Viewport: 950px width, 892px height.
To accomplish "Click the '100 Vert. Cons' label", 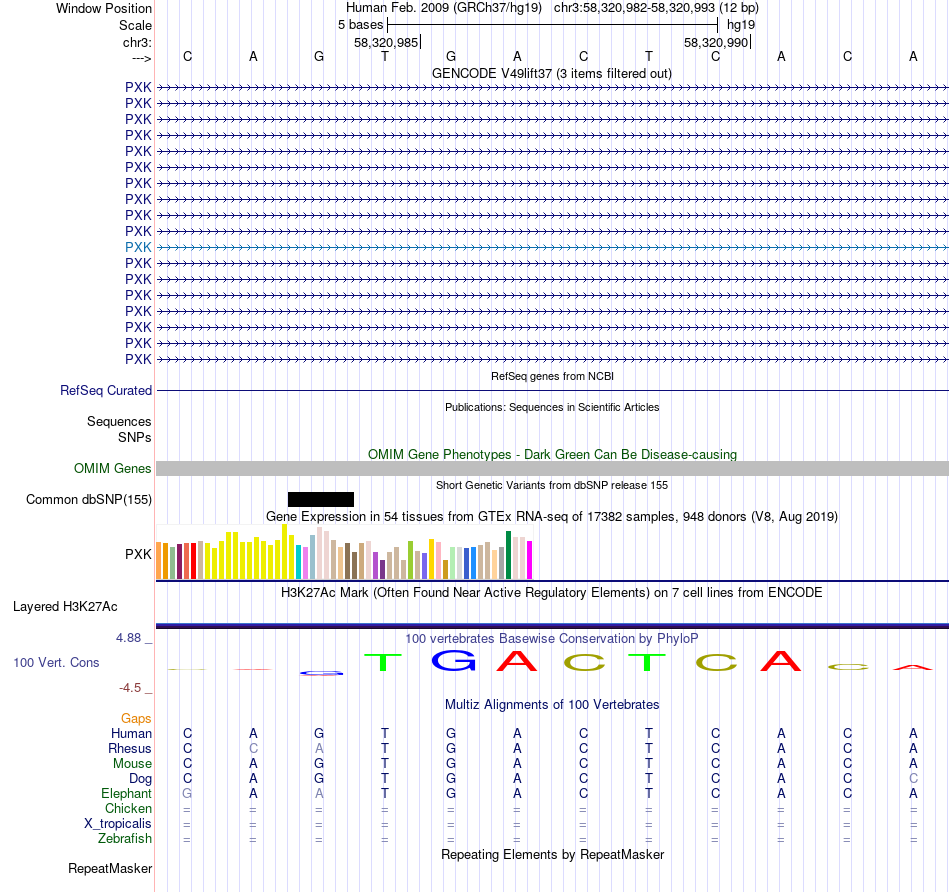I will pyautogui.click(x=56, y=663).
